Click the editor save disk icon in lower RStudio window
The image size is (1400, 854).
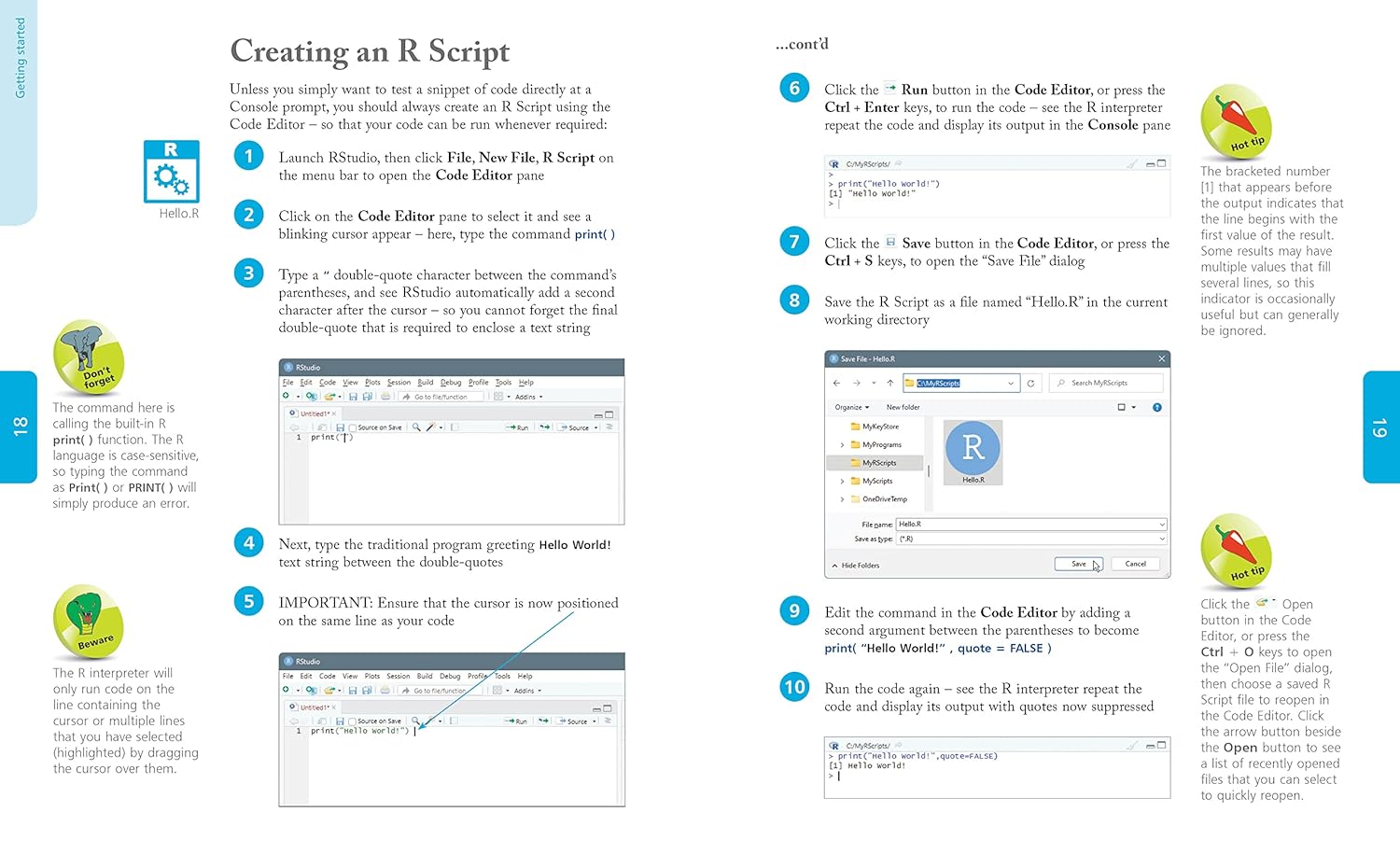pyautogui.click(x=339, y=721)
